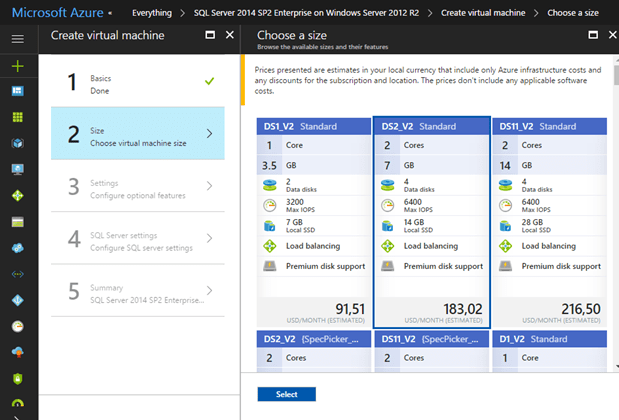This screenshot has width=619, height=420.
Task: Click the green checkmark beside Basics step
Action: coord(210,81)
